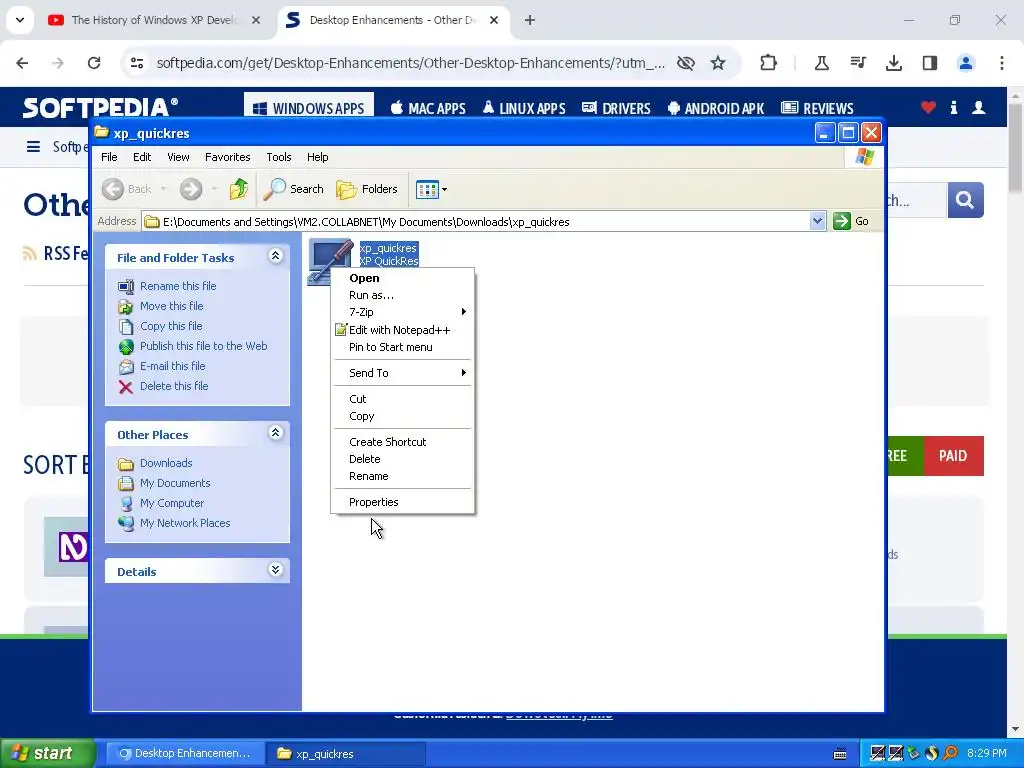This screenshot has width=1024, height=768.
Task: Open the Explorer File menu
Action: (109, 157)
